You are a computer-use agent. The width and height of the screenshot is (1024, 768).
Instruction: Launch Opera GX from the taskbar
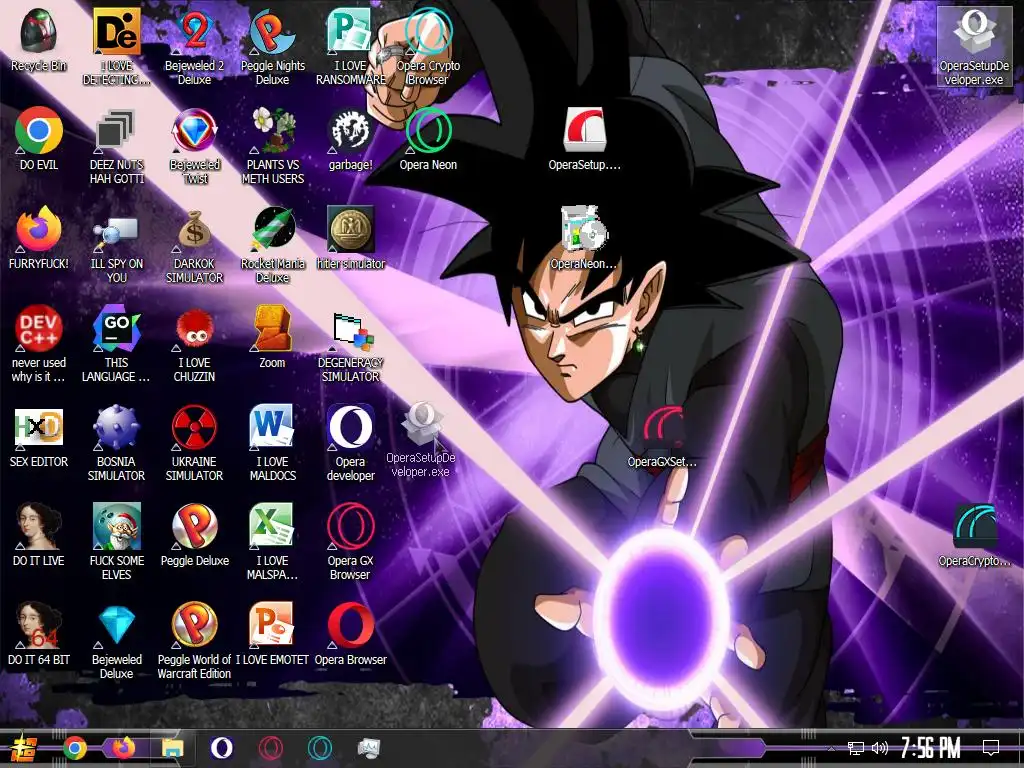(x=270, y=748)
